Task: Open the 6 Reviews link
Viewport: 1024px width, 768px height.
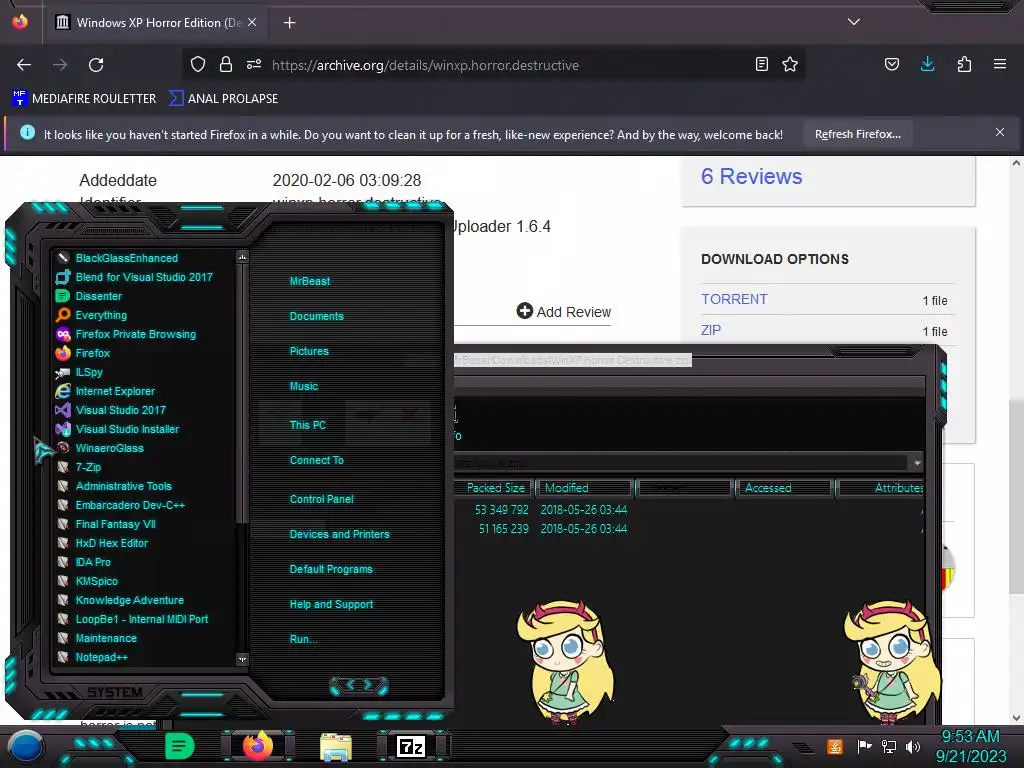Action: pyautogui.click(x=751, y=176)
